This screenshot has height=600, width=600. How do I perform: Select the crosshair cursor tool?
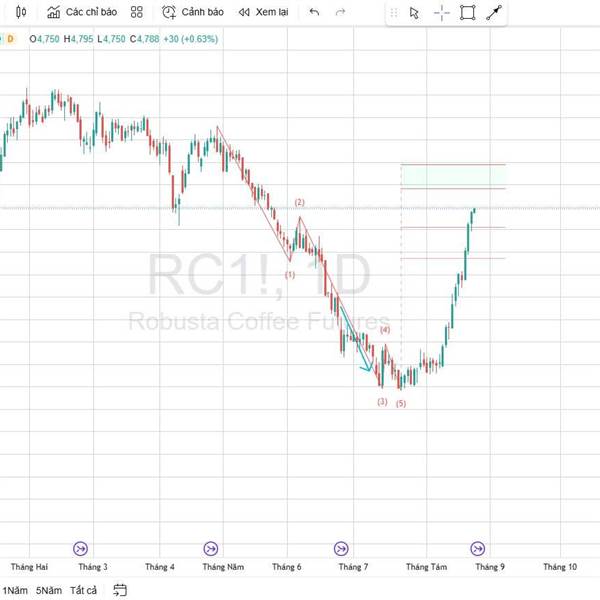442,13
